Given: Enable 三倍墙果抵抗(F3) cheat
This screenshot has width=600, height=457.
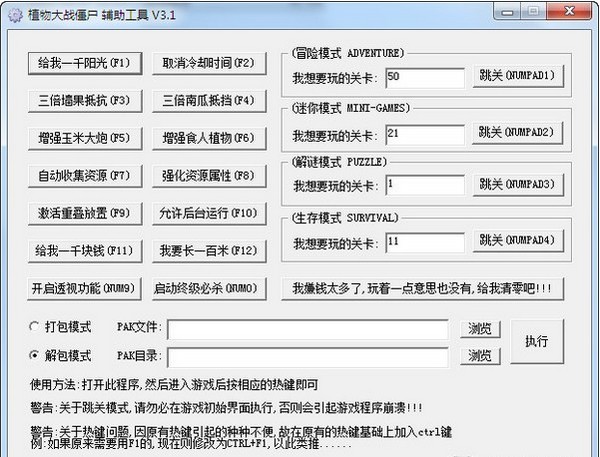Looking at the screenshot, I should point(83,100).
